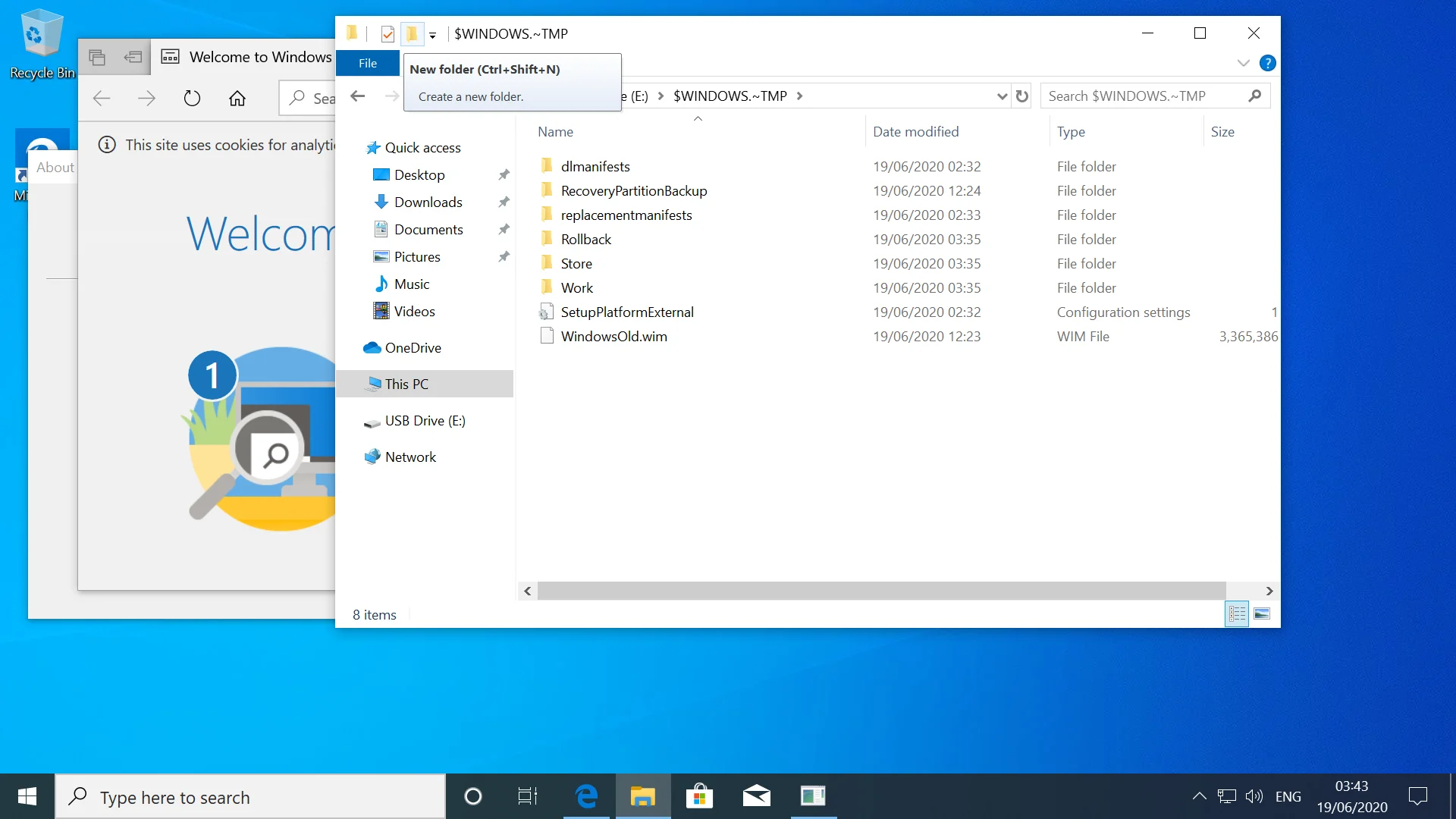Image resolution: width=1456 pixels, height=819 pixels.
Task: Go forward in Edge browser
Action: 146,98
